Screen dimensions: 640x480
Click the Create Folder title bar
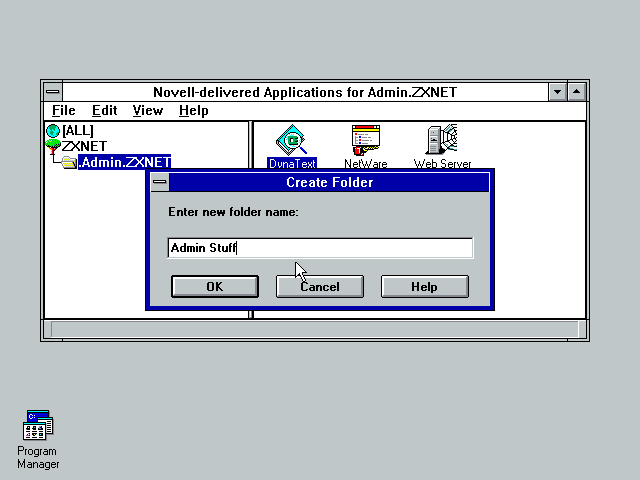tap(329, 182)
